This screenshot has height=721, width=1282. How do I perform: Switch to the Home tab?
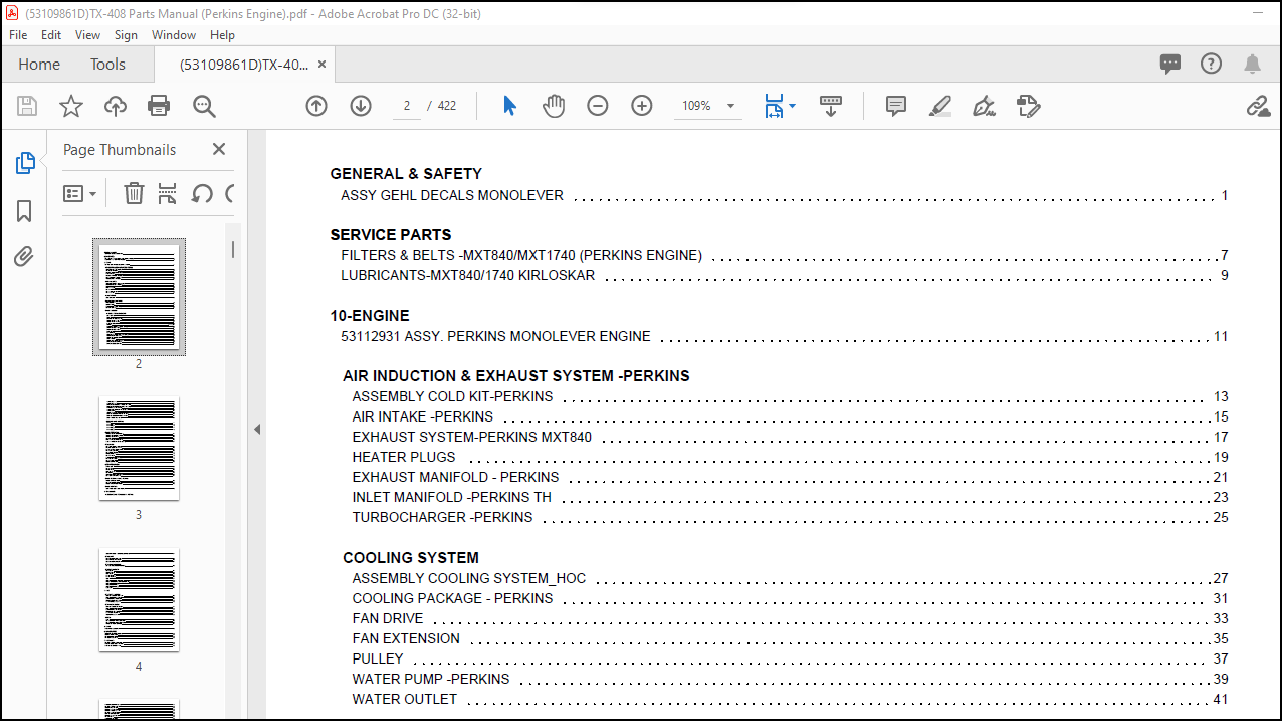[x=39, y=64]
